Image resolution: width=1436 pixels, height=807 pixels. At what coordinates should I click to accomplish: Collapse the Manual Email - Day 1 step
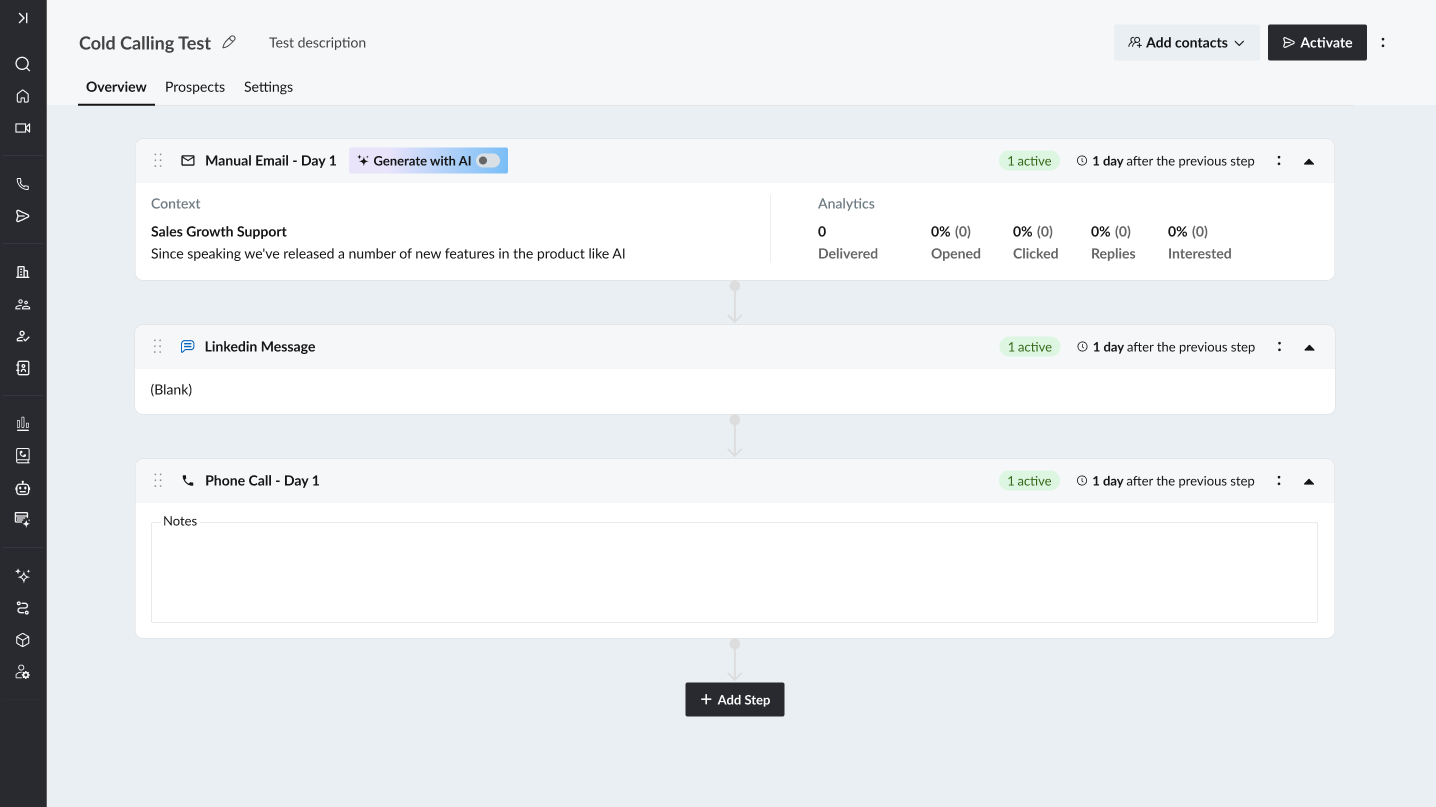click(x=1308, y=161)
